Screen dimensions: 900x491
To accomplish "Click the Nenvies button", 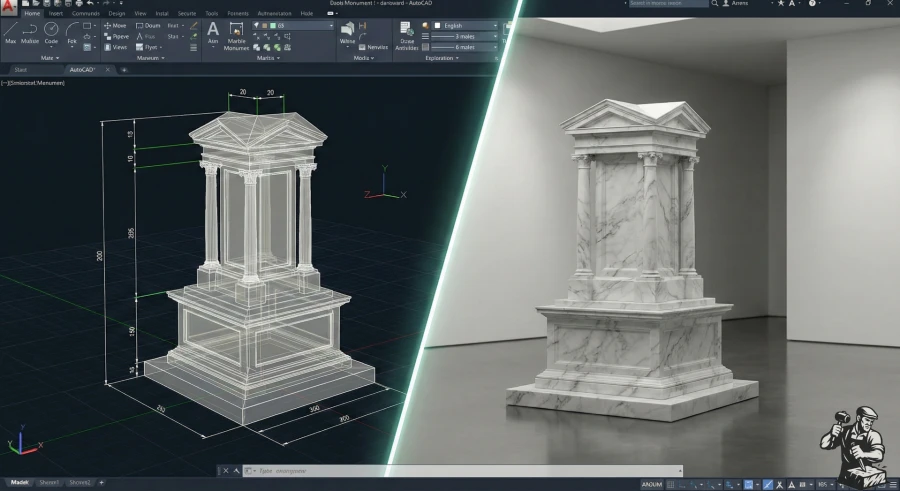I will coord(373,47).
